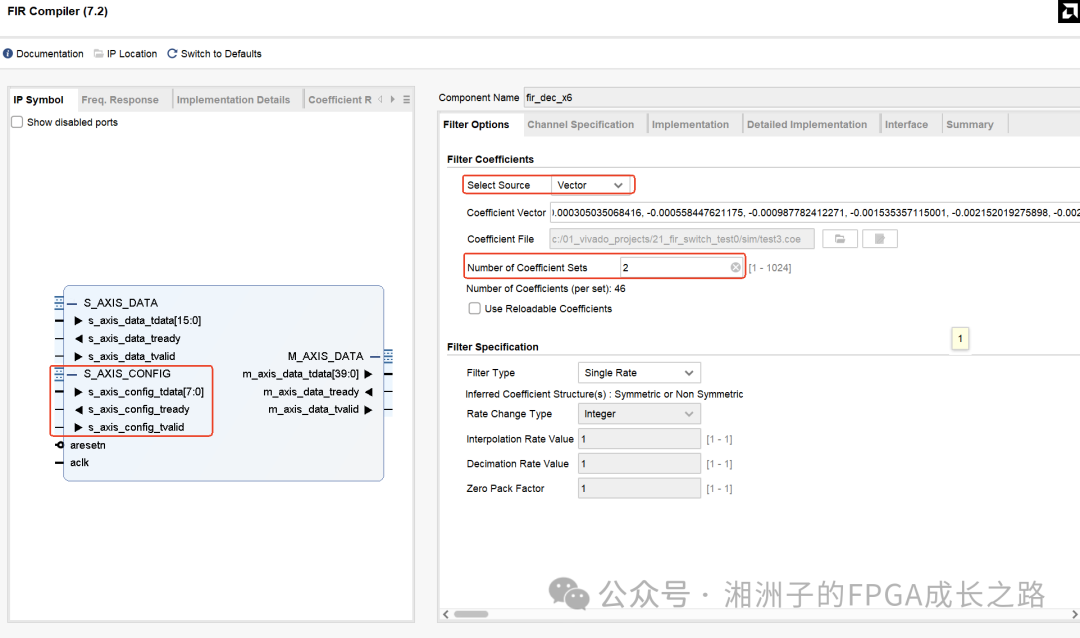Collapse the M_AXIS_DATA bus interface

tap(375, 356)
